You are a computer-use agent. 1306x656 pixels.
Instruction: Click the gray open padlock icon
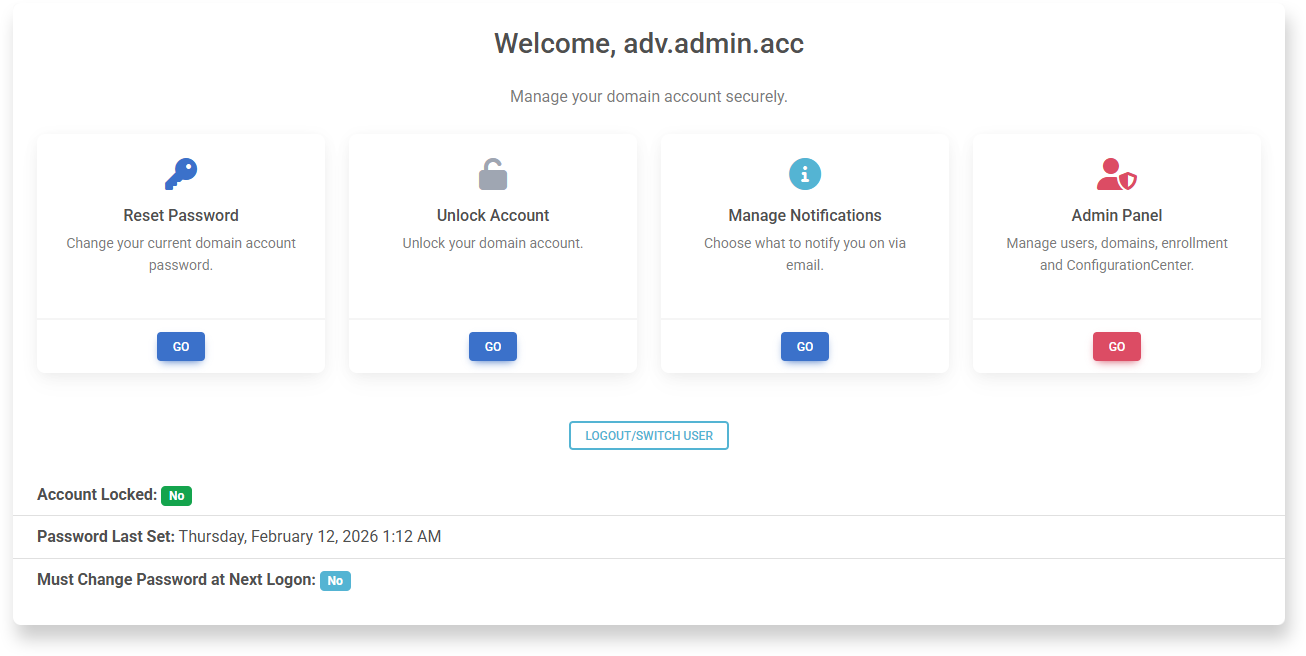click(493, 174)
